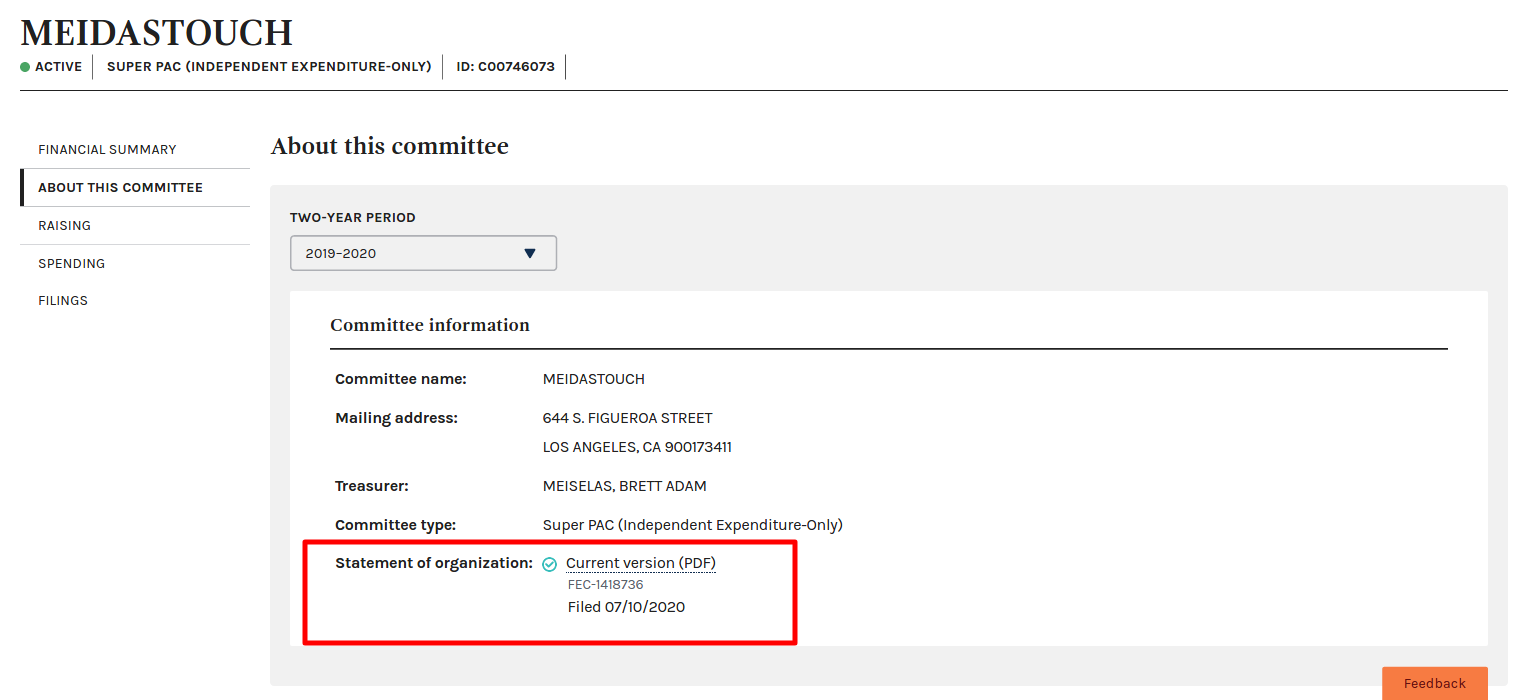This screenshot has height=700, width=1528.
Task: Click the committee type value in the table
Action: (693, 525)
